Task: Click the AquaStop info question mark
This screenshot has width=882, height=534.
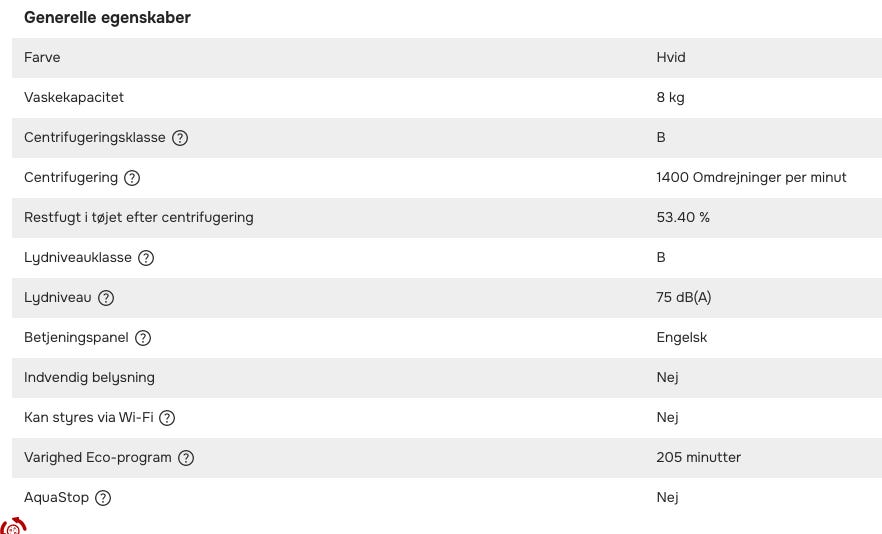Action: click(x=103, y=498)
